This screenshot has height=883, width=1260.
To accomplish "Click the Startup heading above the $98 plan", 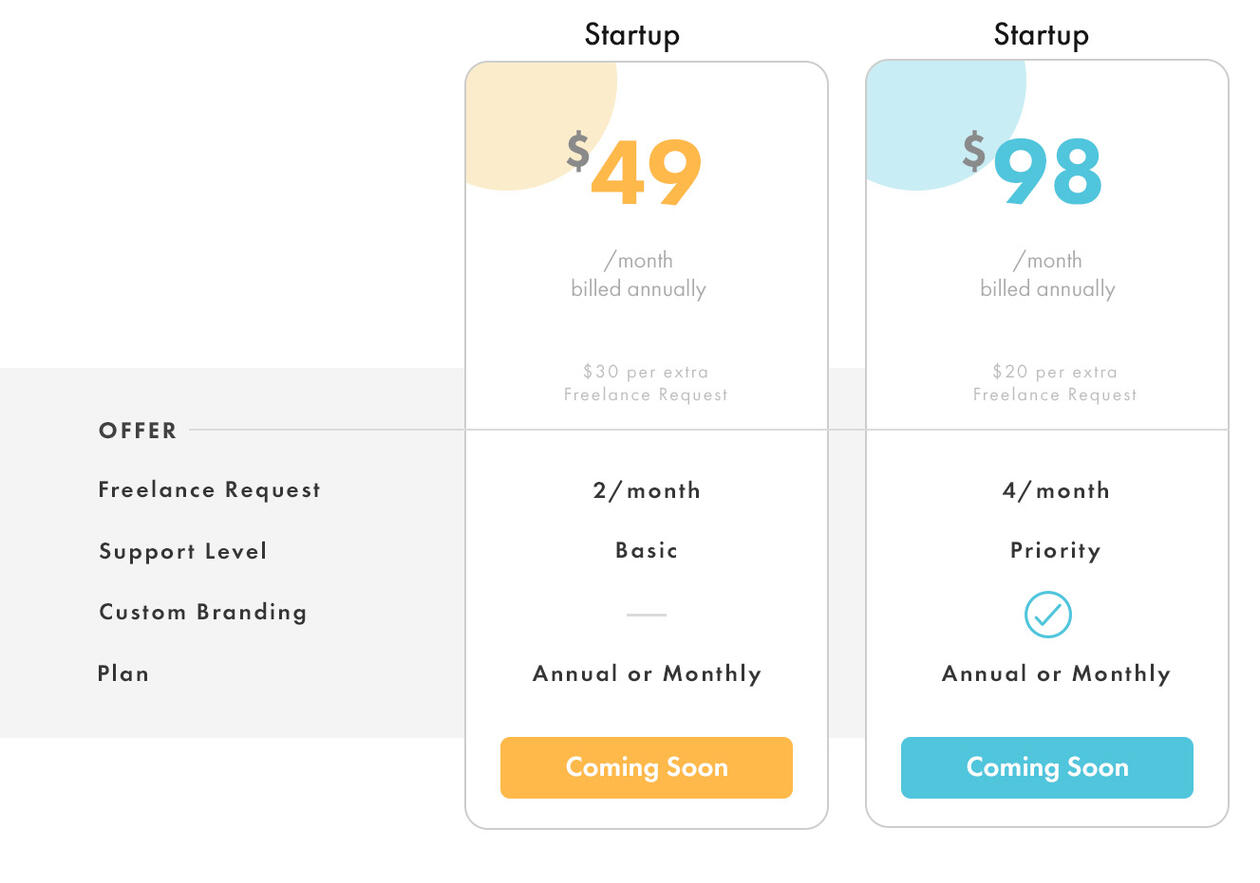I will tap(1041, 35).
